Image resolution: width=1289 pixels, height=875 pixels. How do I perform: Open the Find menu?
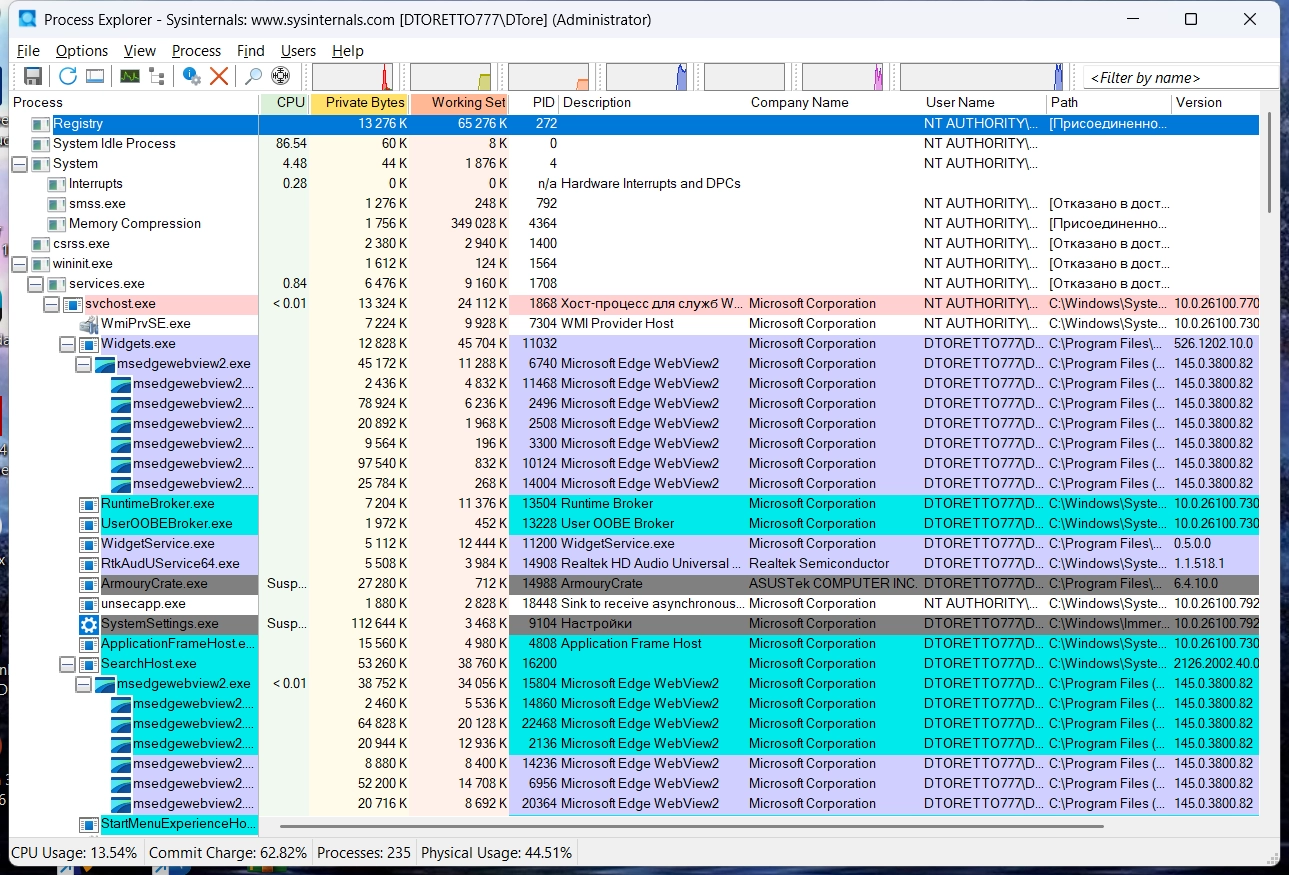250,51
